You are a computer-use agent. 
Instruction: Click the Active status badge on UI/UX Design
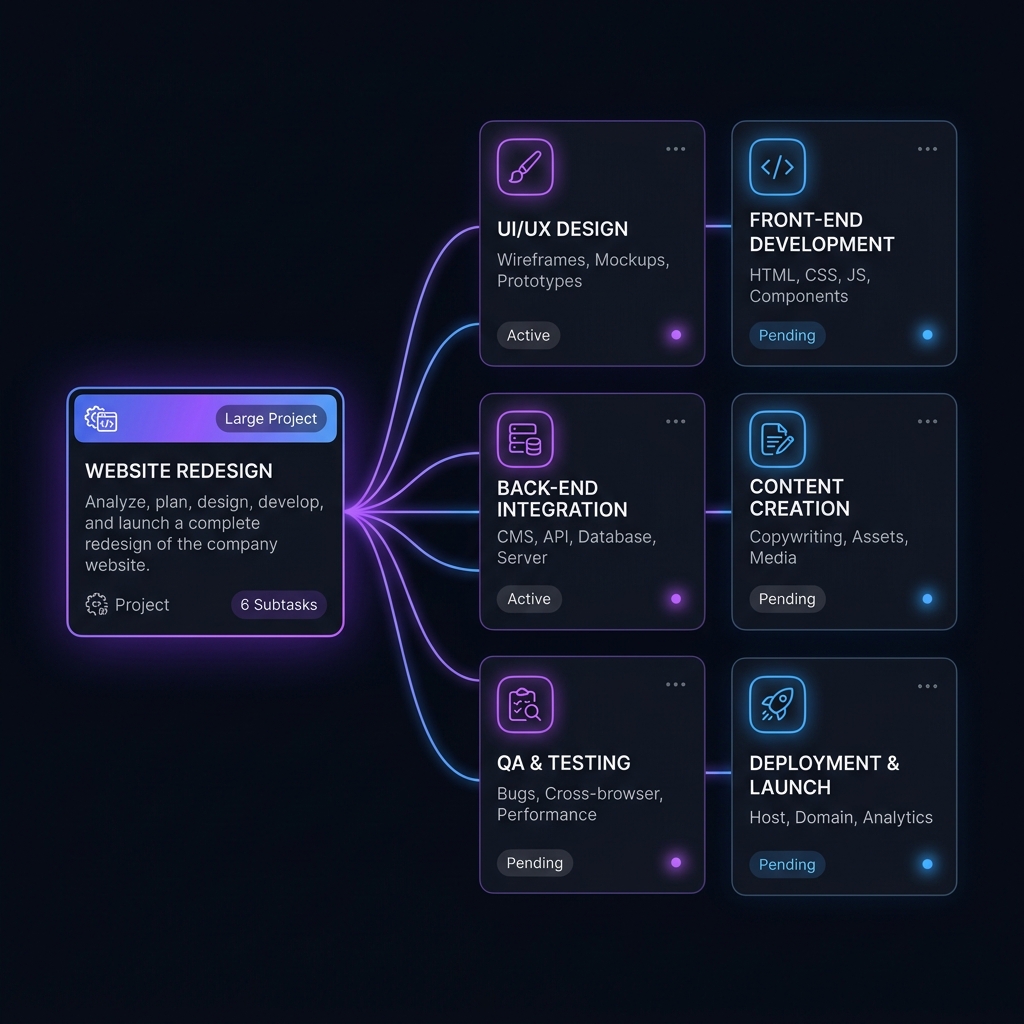click(x=528, y=335)
